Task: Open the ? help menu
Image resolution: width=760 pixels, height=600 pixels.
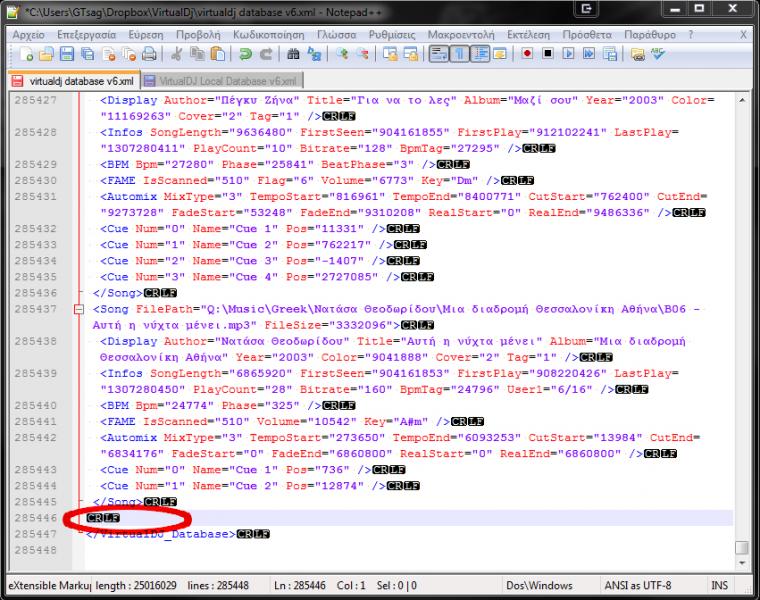Action: pyautogui.click(x=691, y=35)
